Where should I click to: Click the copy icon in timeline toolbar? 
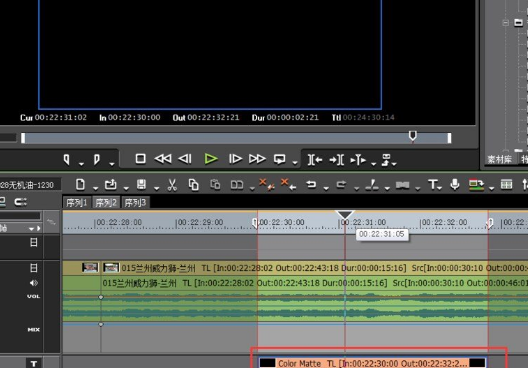click(x=194, y=185)
